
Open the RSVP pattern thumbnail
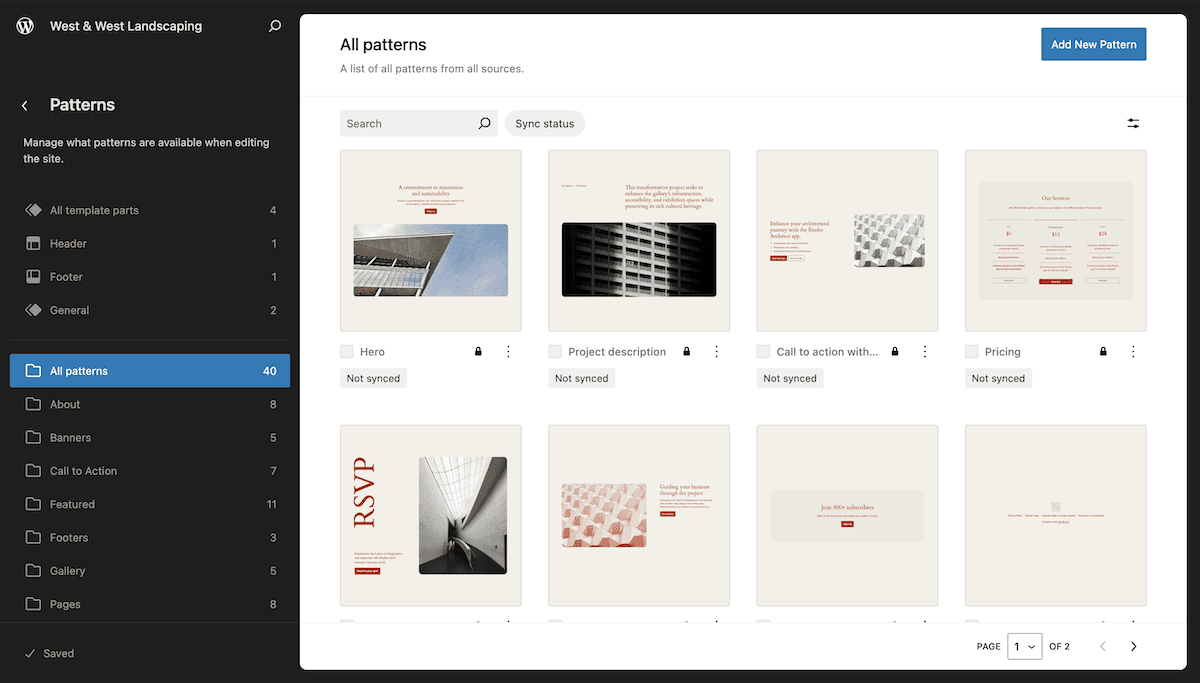pyautogui.click(x=430, y=514)
